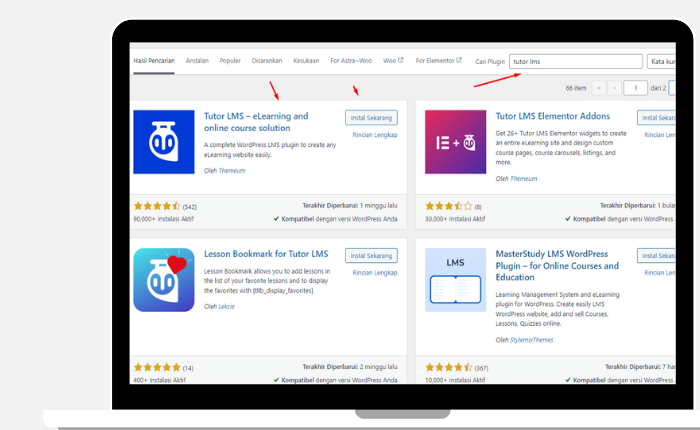Screen dimensions: 700x430
Task: Click Lesson Bookmark five-star rating (14)
Action: [x=157, y=367]
